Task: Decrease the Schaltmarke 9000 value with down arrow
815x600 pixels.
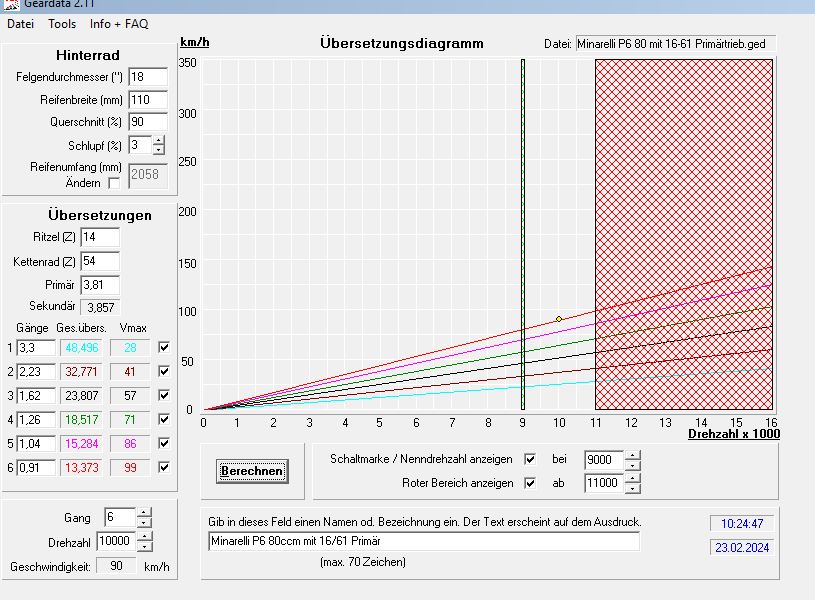Action: click(x=632, y=466)
